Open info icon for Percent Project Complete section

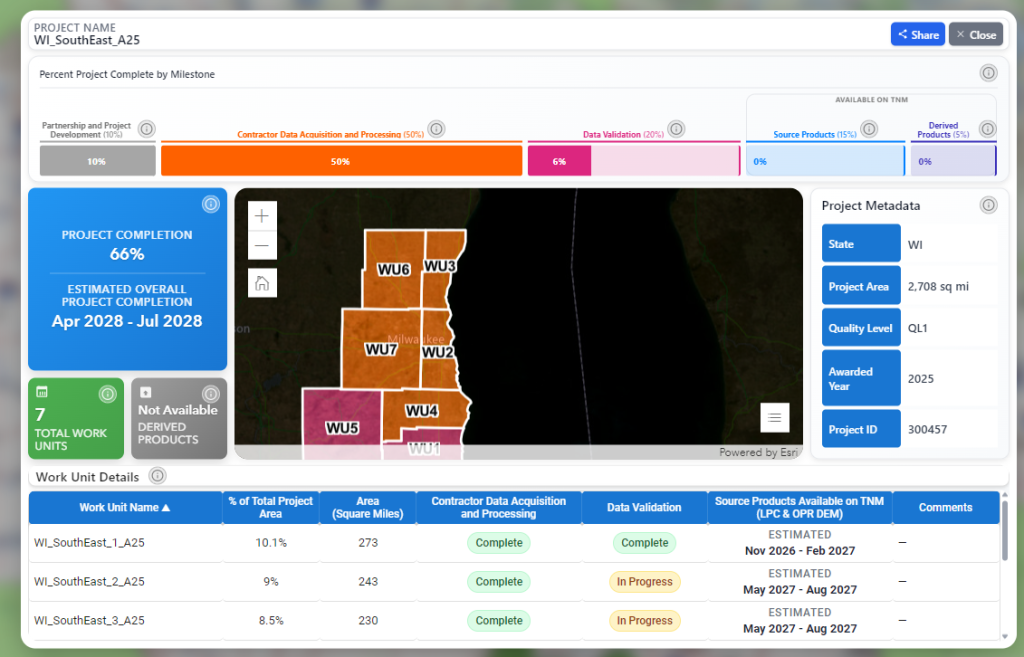[x=988, y=73]
